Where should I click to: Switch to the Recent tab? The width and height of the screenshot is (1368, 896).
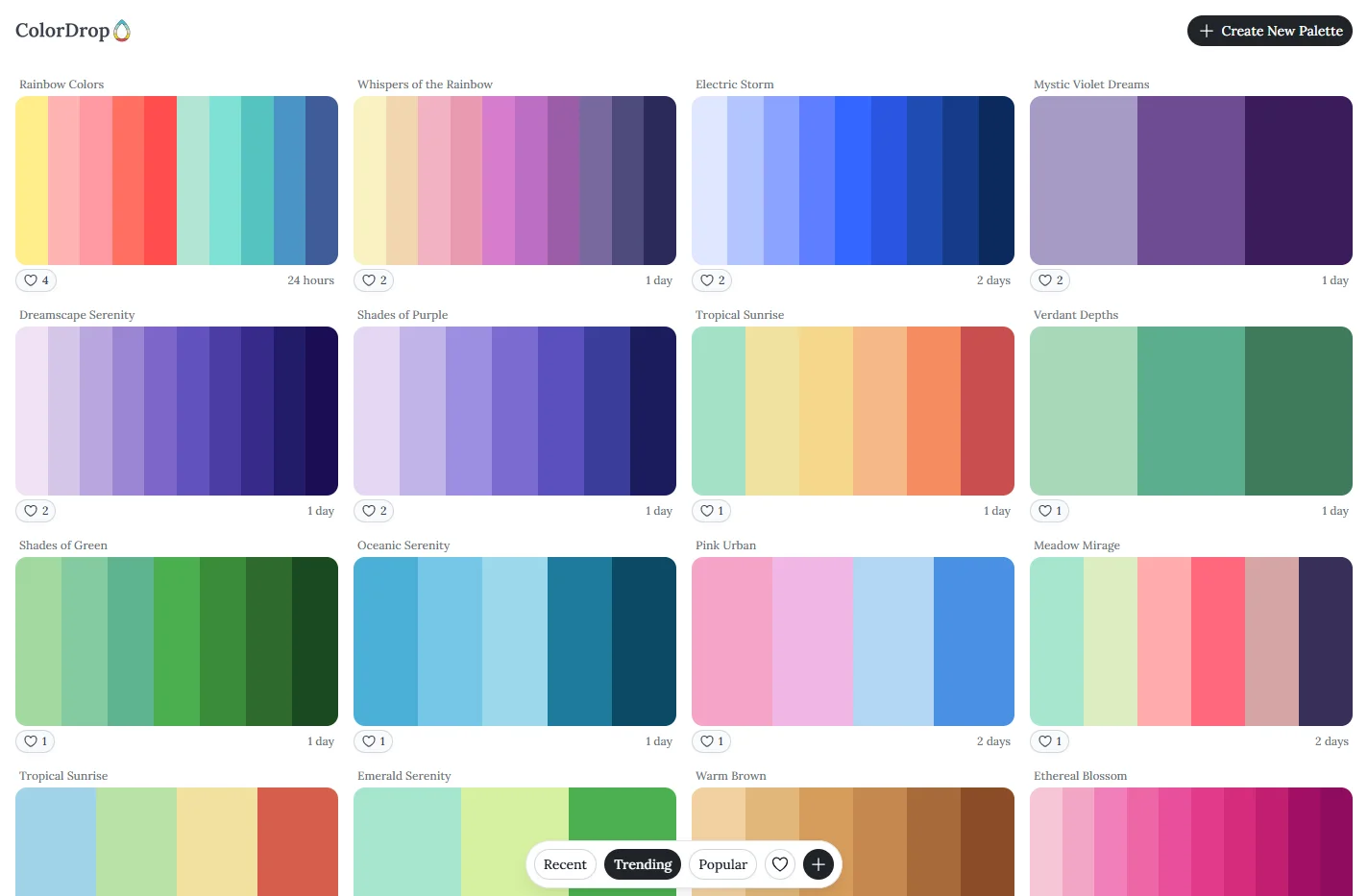coord(565,864)
